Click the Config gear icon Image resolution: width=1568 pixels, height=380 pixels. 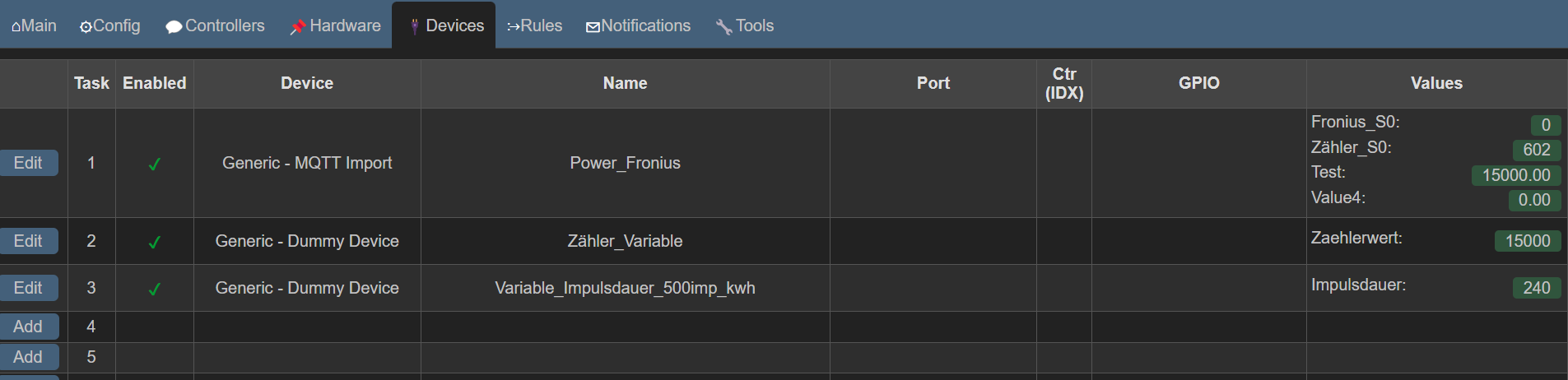86,27
